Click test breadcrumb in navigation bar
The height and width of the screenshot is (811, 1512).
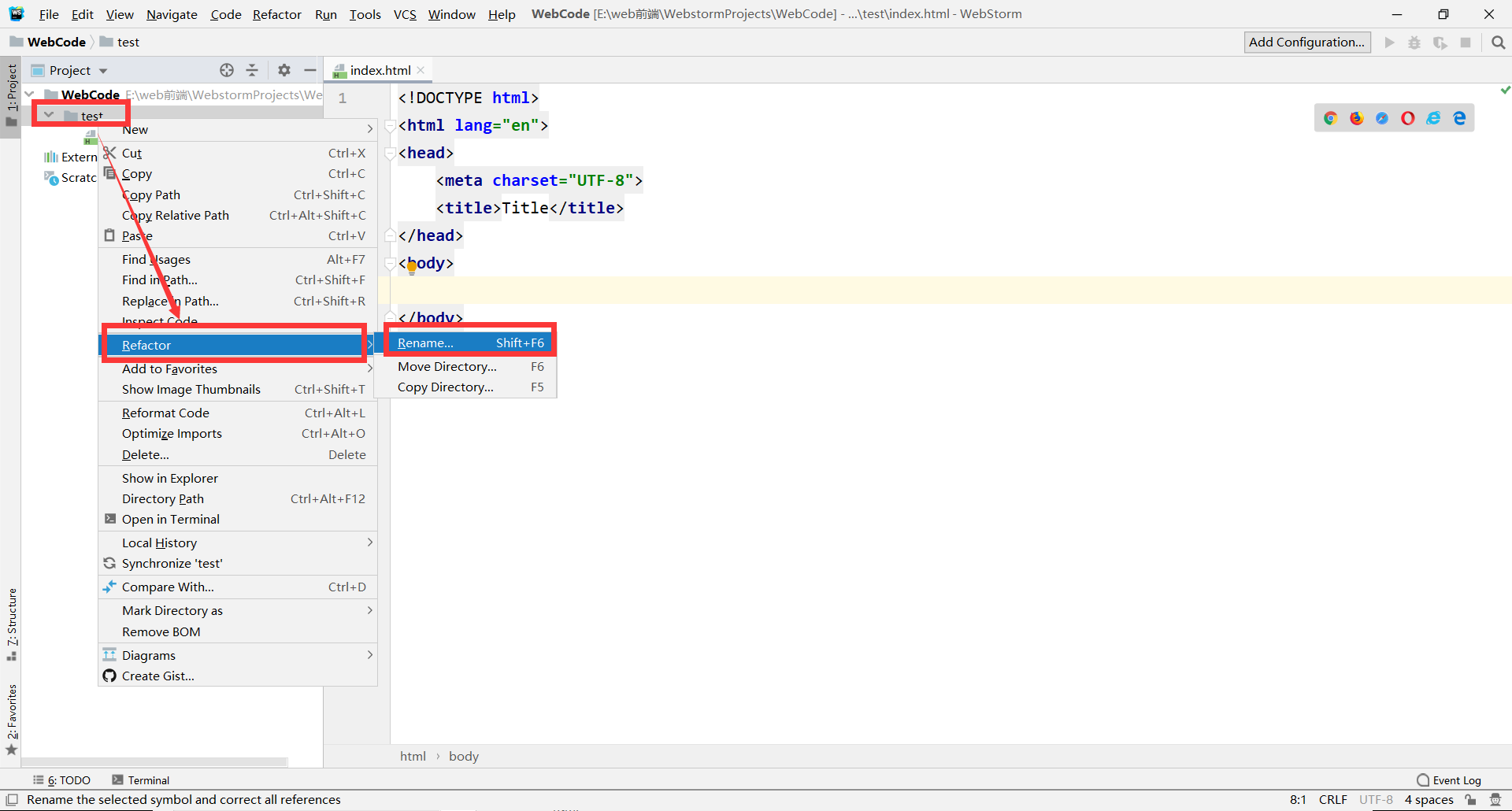point(120,43)
